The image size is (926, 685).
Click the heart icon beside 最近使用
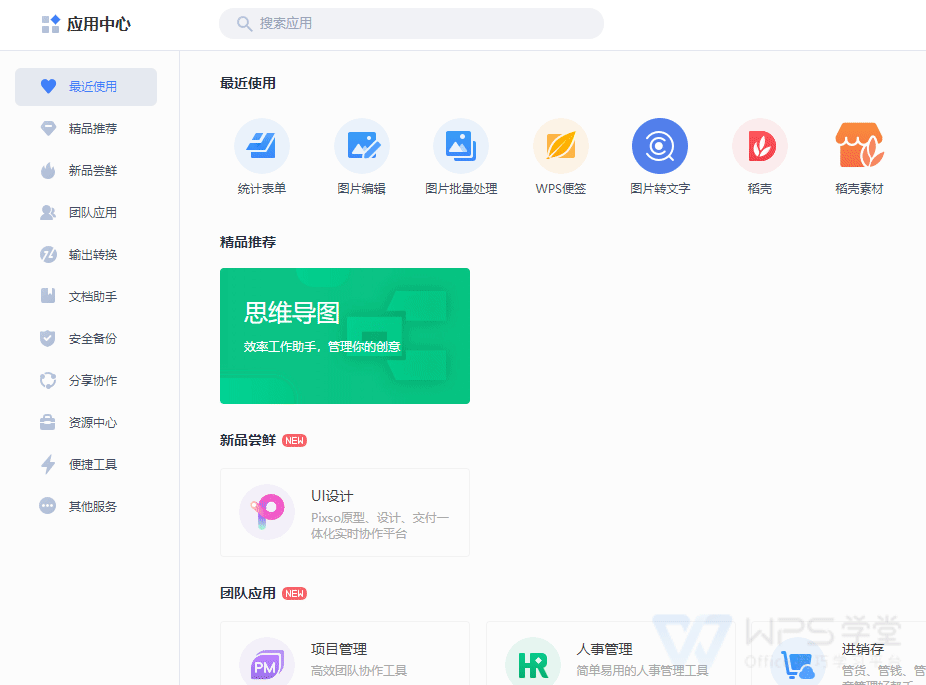tap(48, 86)
